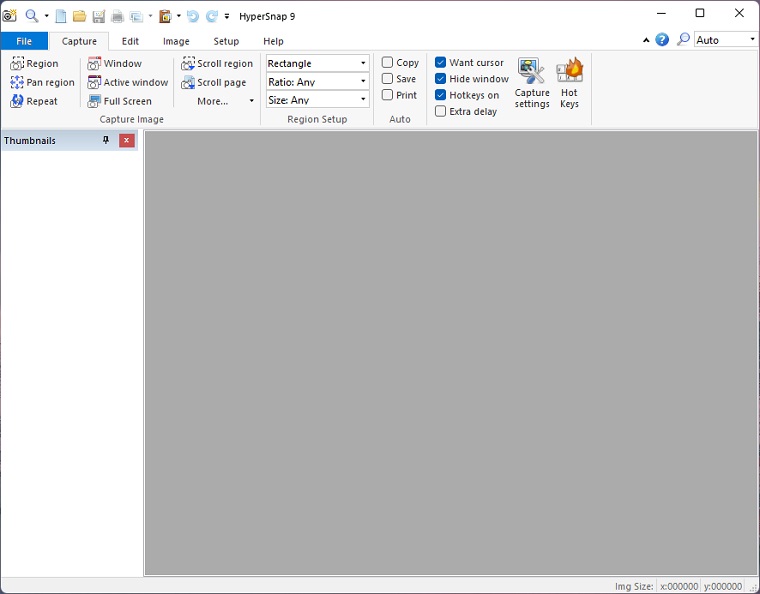Expand the quick access toolbar customize arrow

pos(227,16)
